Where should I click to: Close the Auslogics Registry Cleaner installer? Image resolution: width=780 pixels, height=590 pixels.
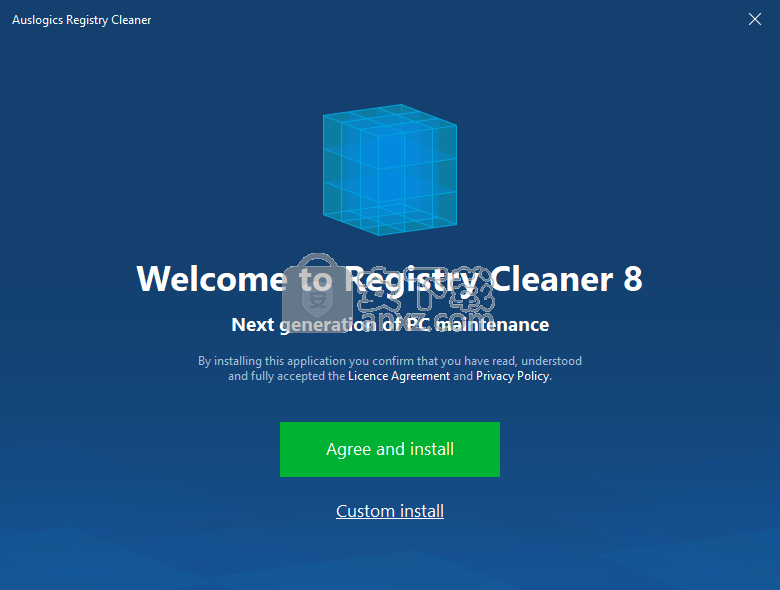(x=755, y=19)
